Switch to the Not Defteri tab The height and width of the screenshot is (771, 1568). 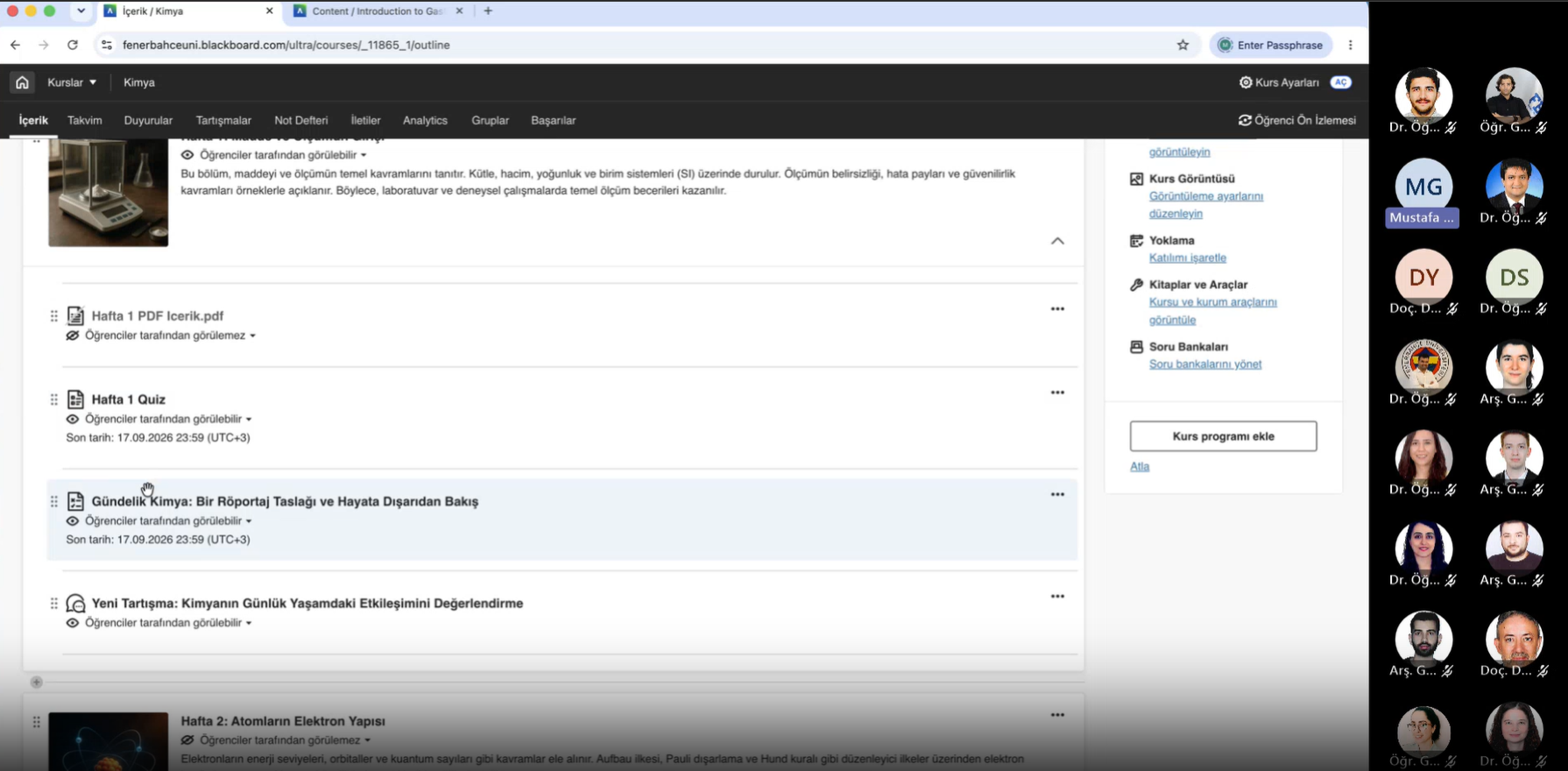[301, 121]
